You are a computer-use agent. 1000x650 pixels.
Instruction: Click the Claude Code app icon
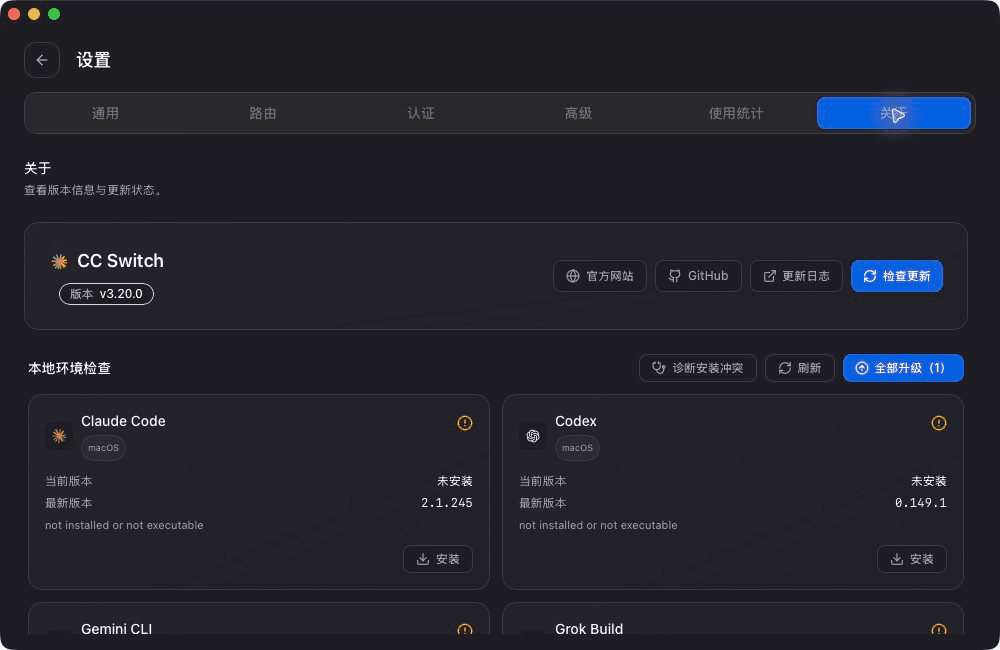click(59, 436)
